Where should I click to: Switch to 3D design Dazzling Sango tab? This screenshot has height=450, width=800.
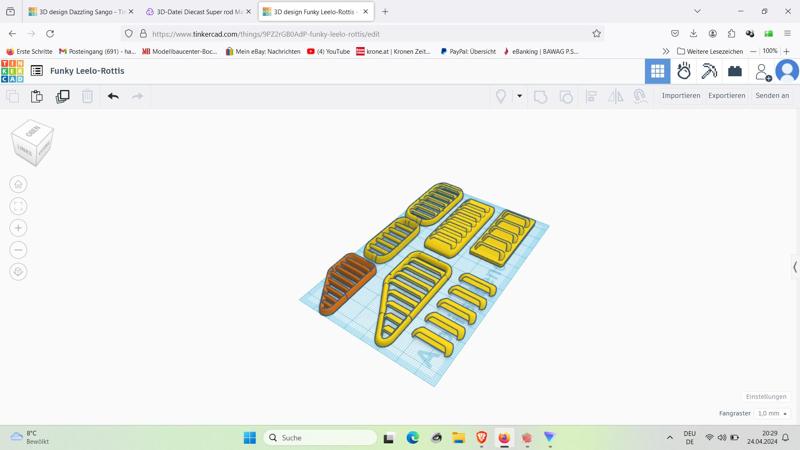tap(81, 12)
